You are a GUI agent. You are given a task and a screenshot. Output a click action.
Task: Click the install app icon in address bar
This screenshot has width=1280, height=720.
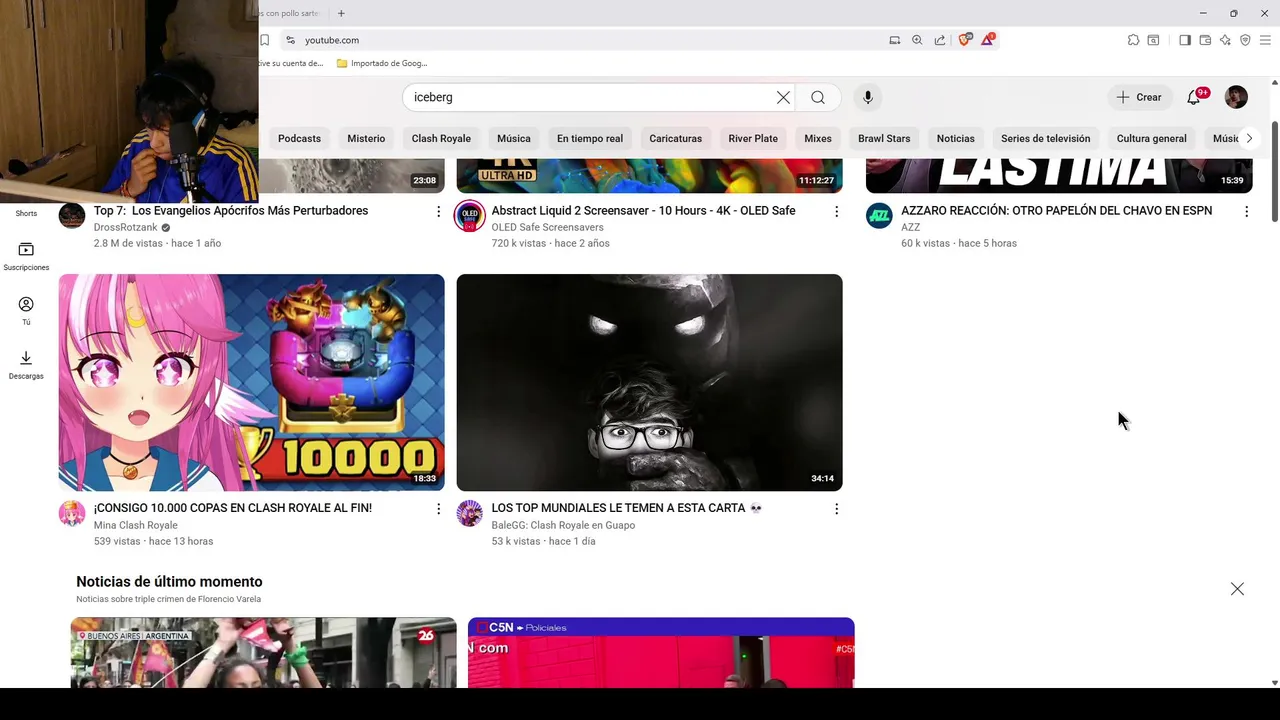click(x=895, y=40)
